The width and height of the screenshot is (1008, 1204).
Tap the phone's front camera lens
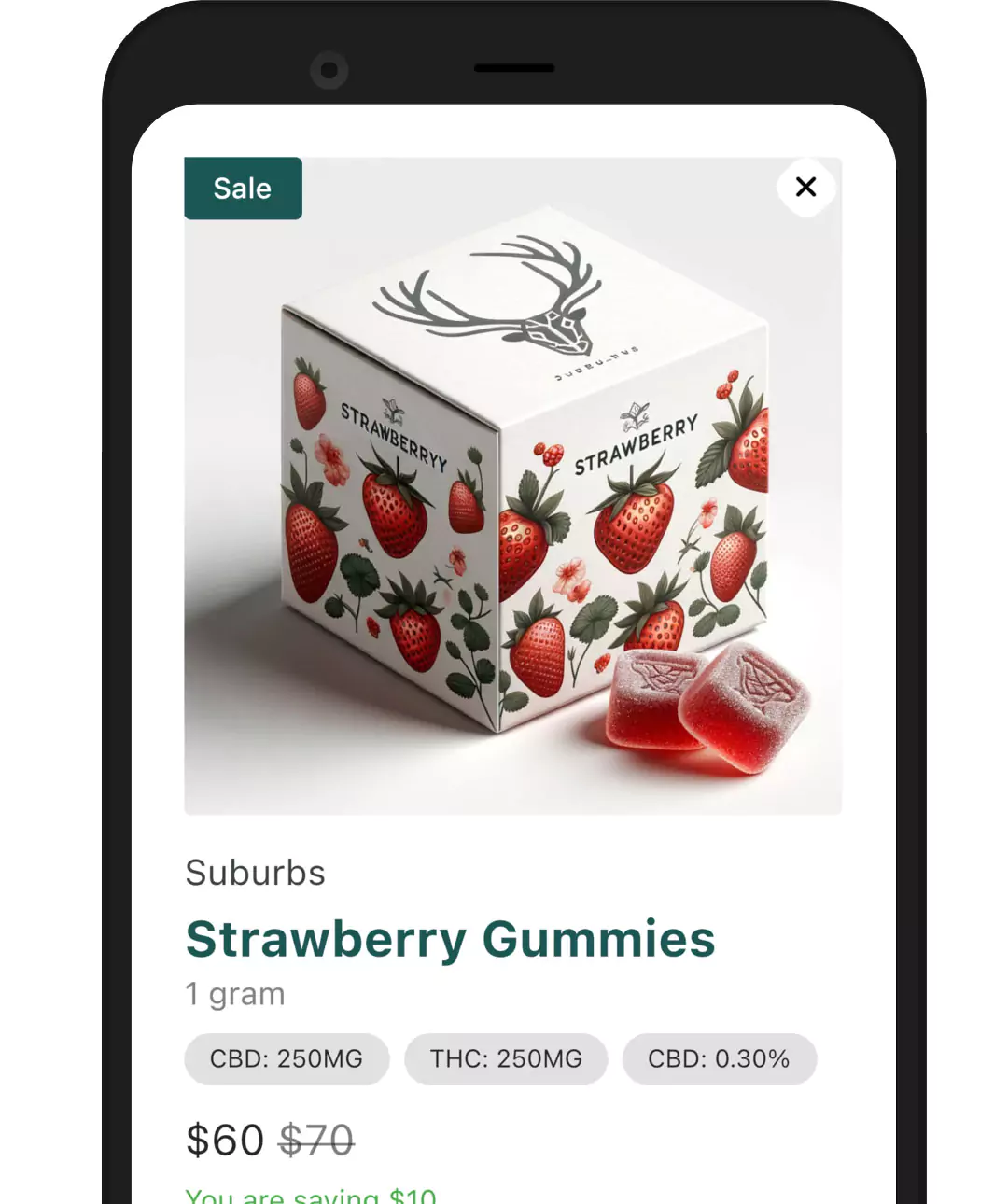click(329, 70)
